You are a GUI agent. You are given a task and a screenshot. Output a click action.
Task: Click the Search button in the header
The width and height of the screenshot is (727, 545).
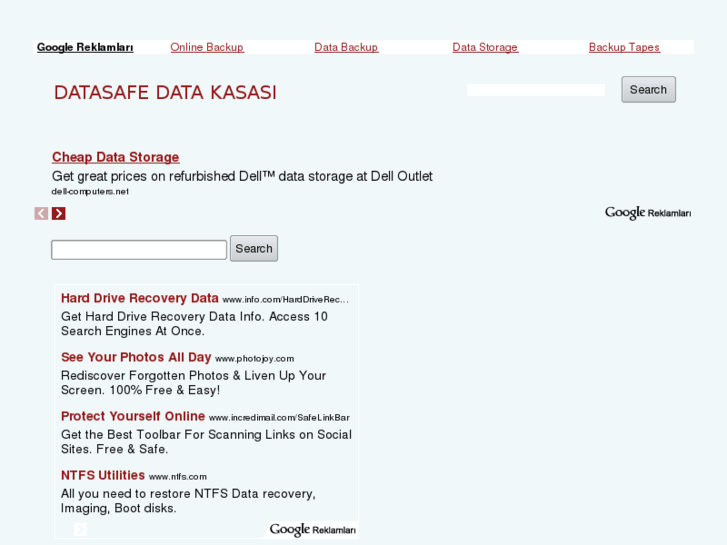(x=648, y=90)
